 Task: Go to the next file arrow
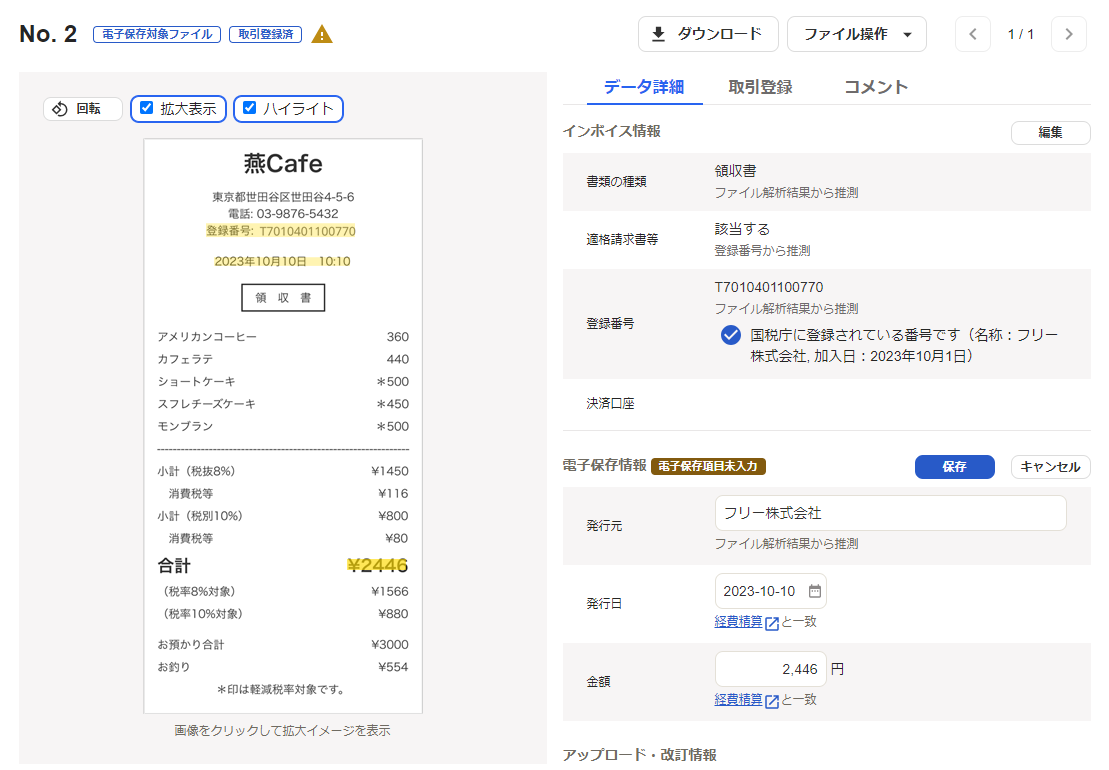coord(1069,34)
